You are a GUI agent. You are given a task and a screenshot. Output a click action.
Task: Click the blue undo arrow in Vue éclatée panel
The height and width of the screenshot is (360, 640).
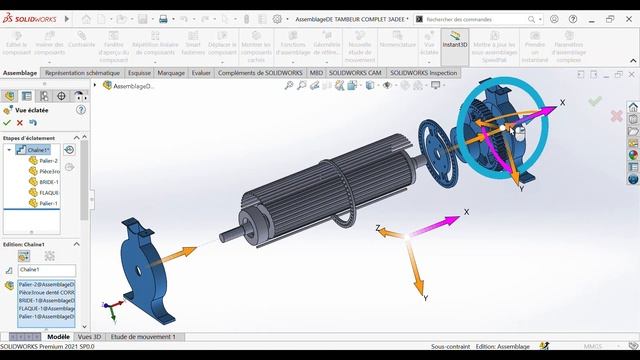click(33, 122)
